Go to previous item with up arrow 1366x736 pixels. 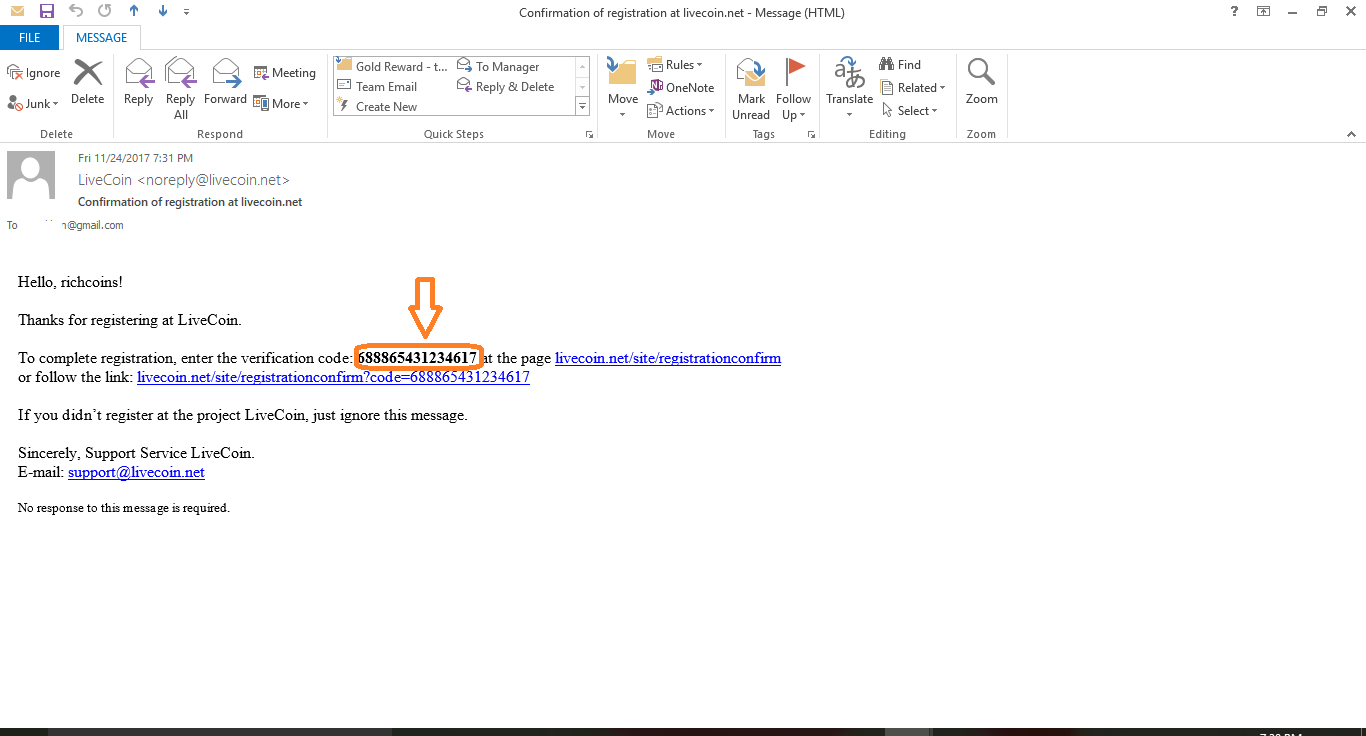(134, 12)
